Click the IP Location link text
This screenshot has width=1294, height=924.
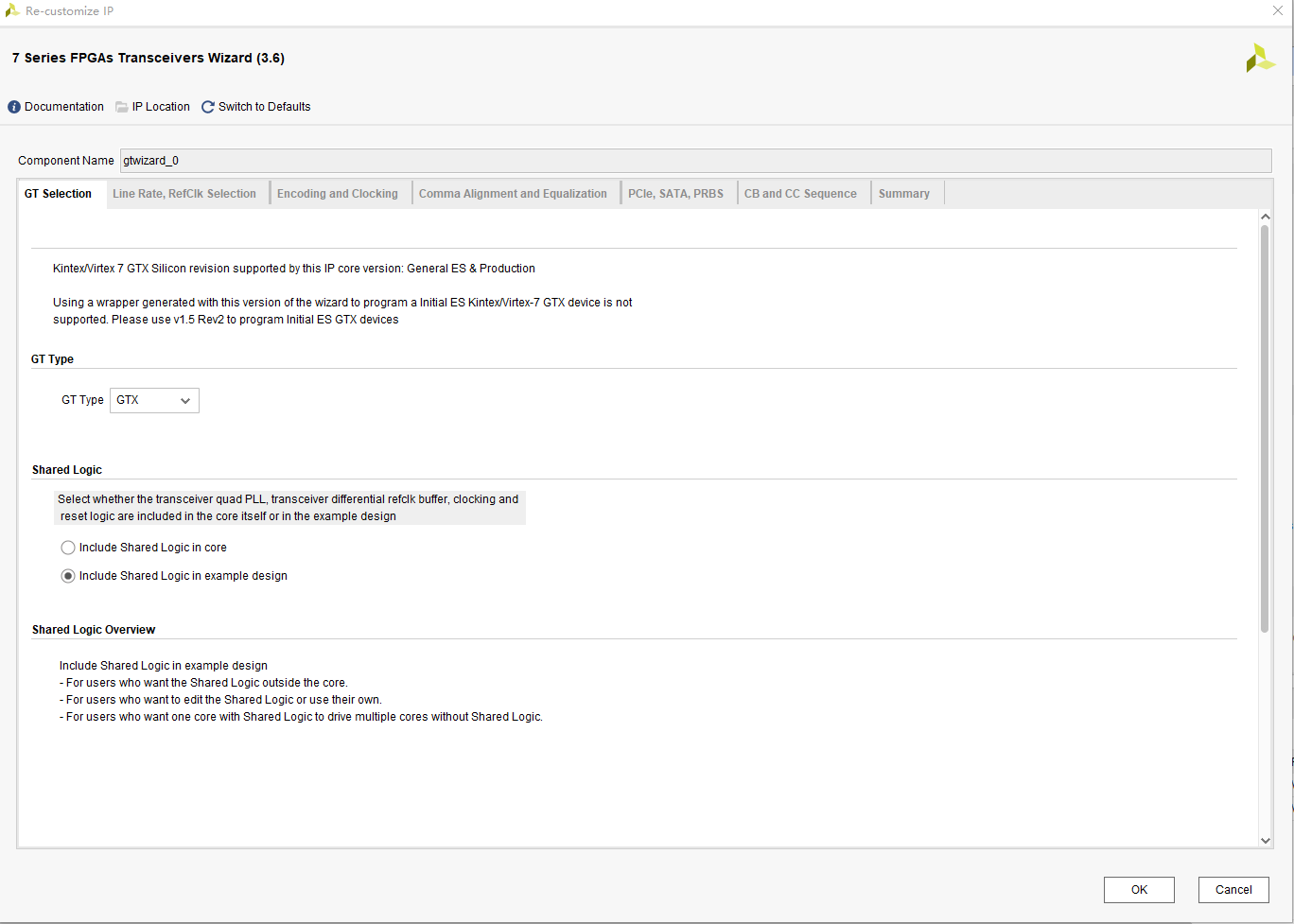coord(161,107)
